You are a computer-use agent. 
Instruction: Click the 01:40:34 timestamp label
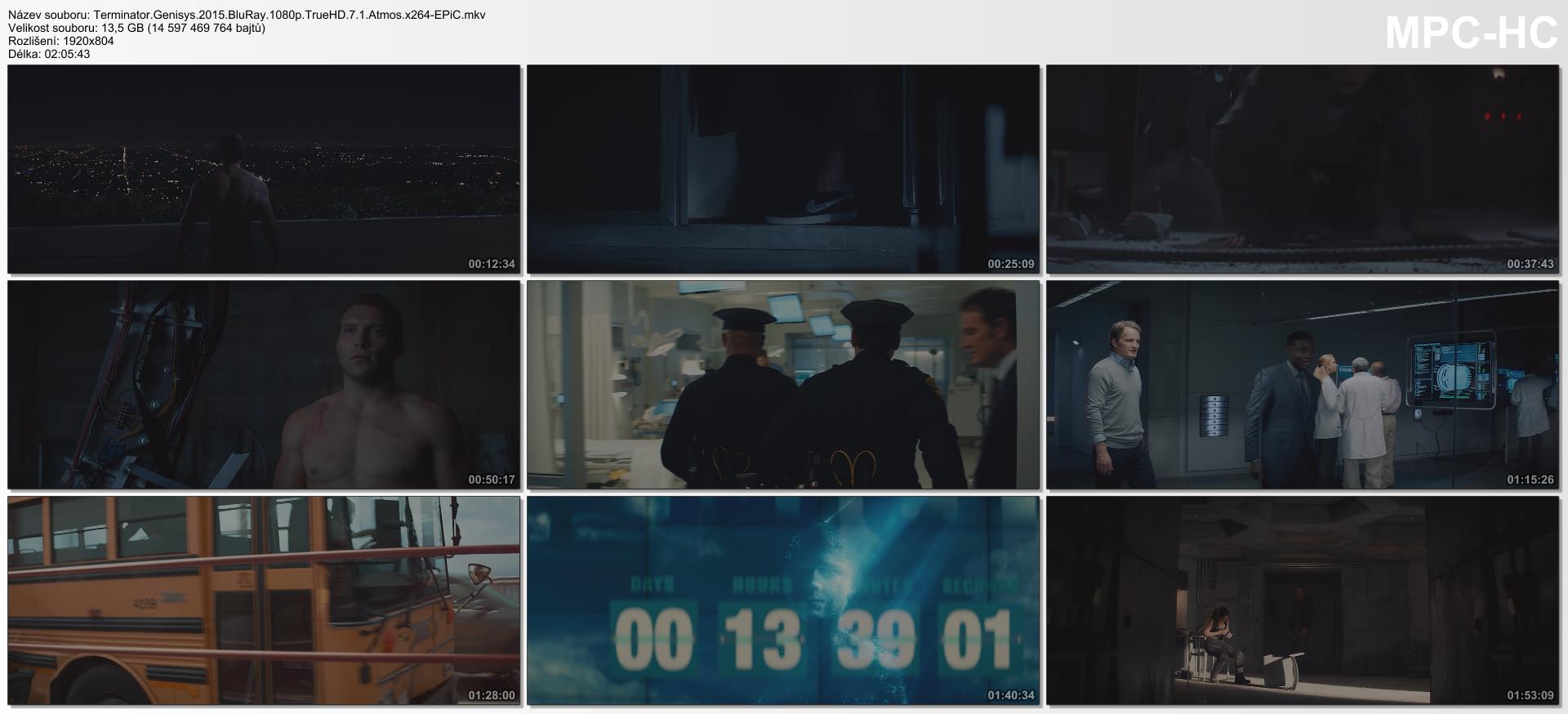(x=1010, y=695)
